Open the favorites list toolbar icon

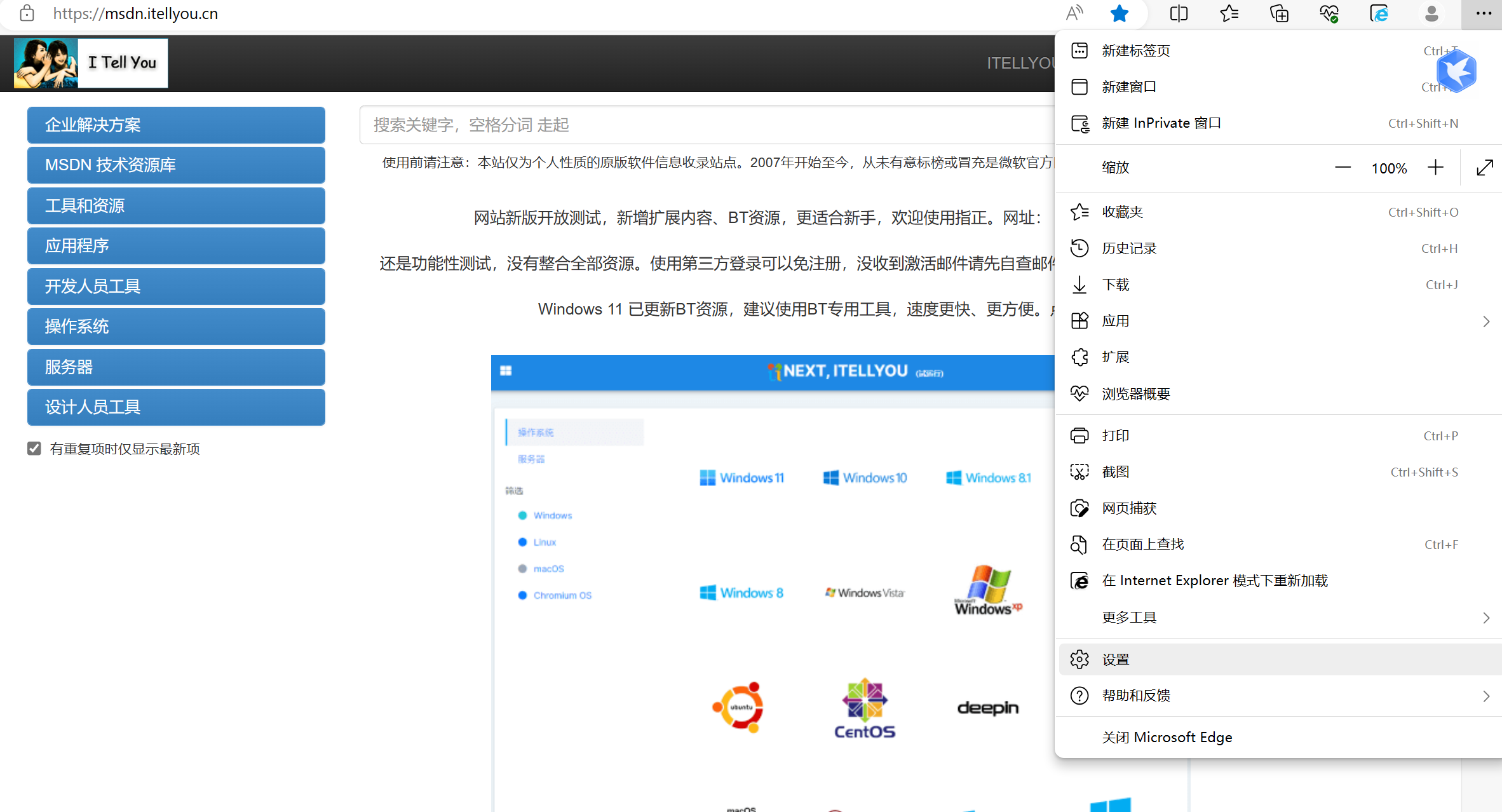tap(1229, 13)
